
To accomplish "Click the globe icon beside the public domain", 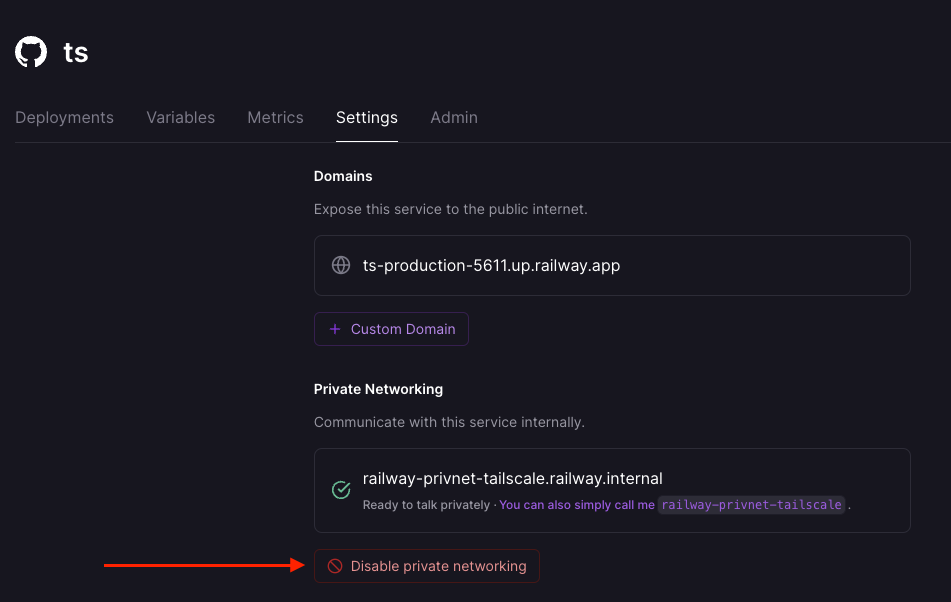I will (x=340, y=265).
